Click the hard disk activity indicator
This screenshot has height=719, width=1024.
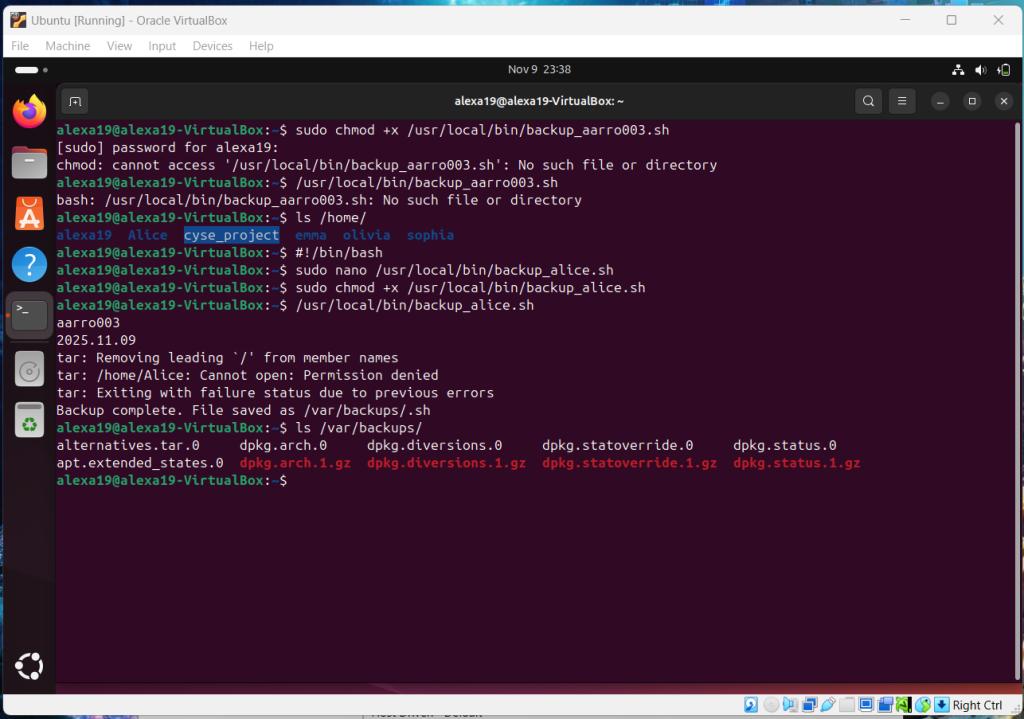click(751, 705)
